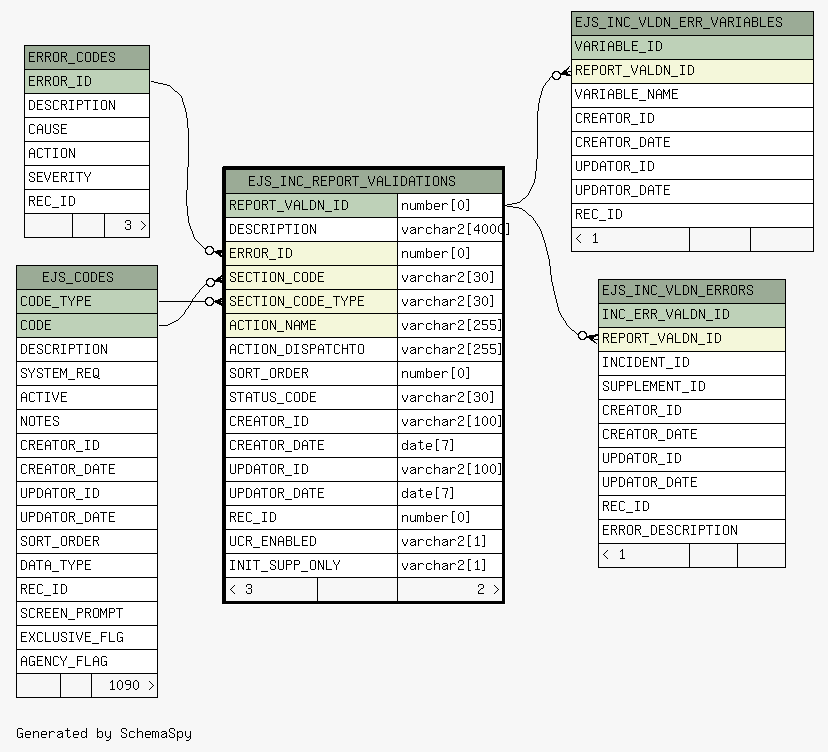Select the AGENCY_FLAG column in EJS_CODES
The image size is (828, 752).
click(x=87, y=661)
